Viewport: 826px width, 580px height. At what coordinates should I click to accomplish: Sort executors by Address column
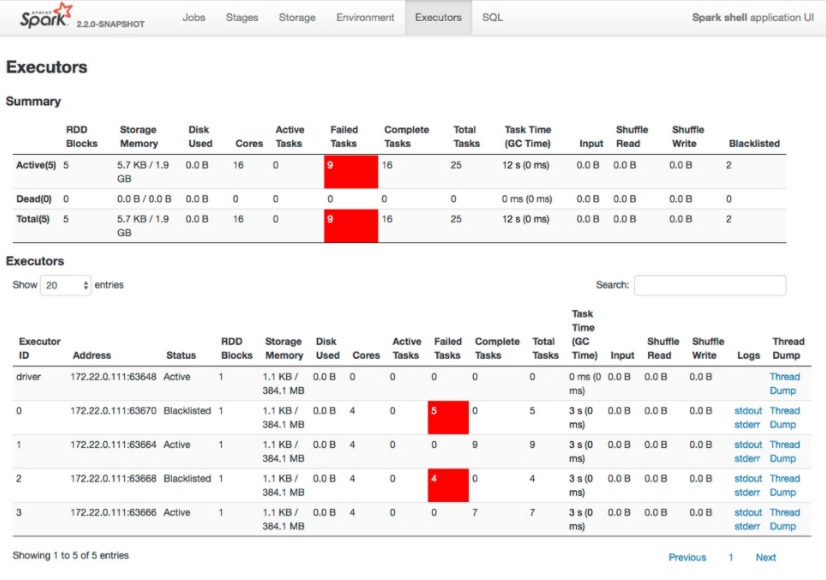coord(92,355)
